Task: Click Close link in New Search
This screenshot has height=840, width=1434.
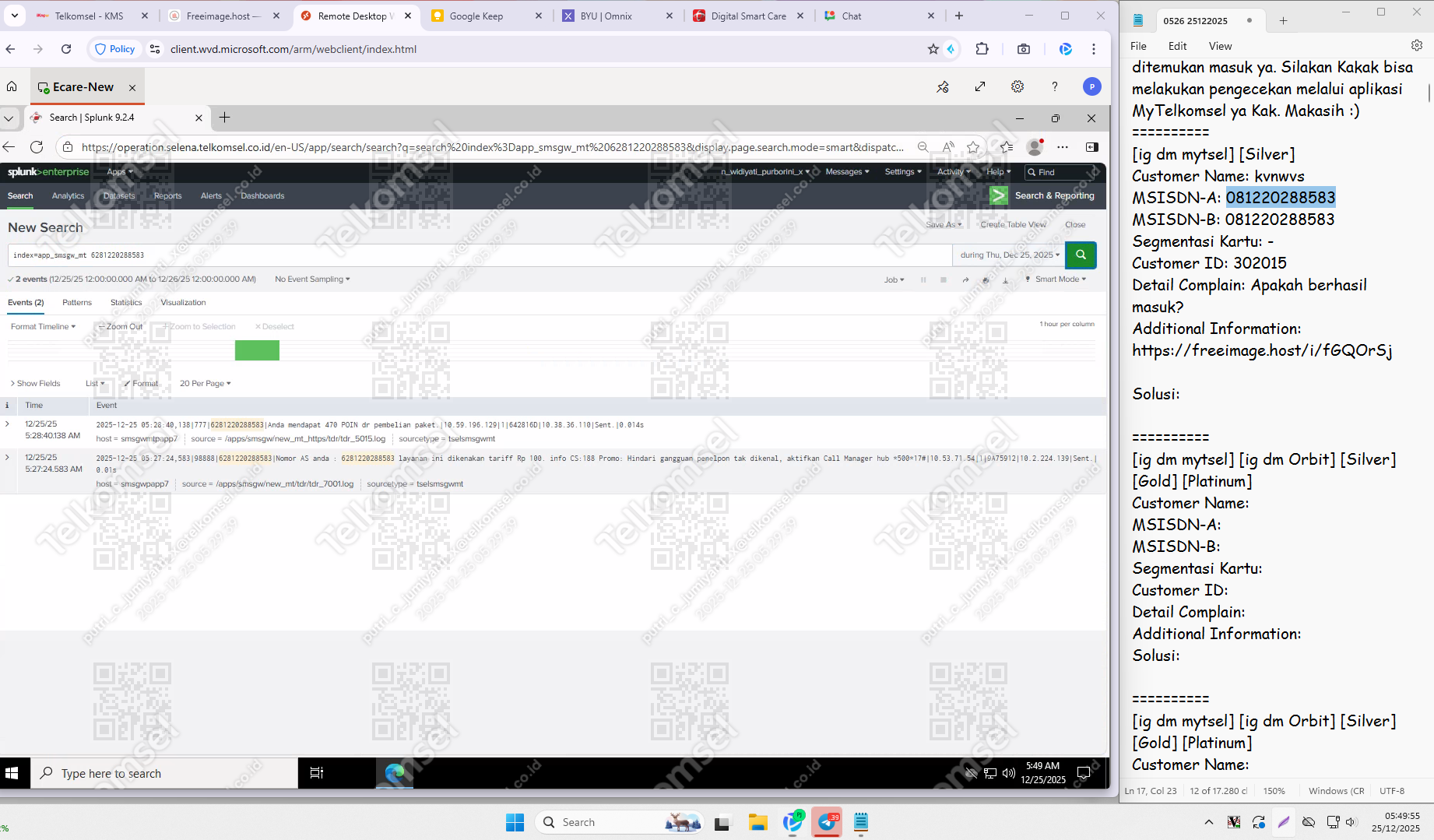Action: (x=1075, y=224)
